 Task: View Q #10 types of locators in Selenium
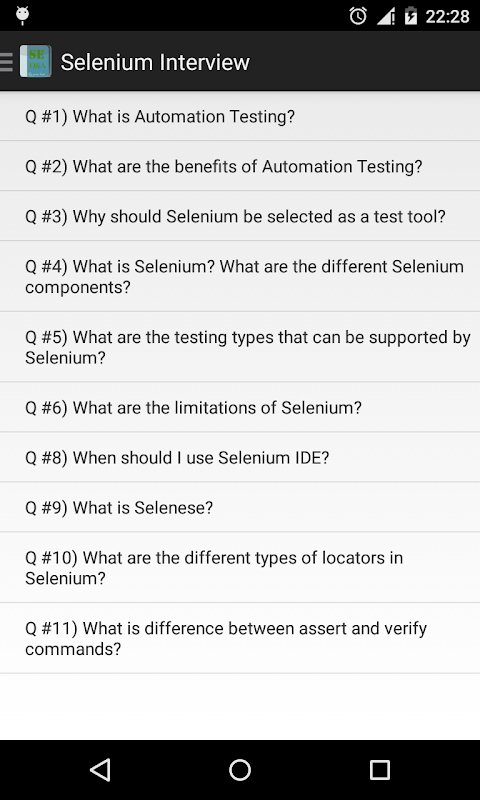click(x=240, y=567)
